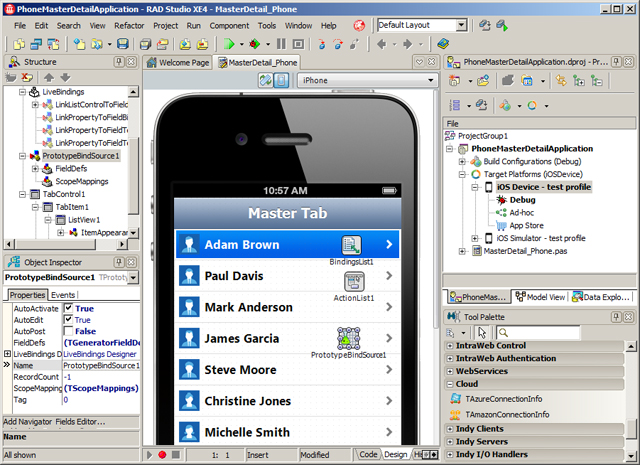Click the green Run button in toolbar

229,44
